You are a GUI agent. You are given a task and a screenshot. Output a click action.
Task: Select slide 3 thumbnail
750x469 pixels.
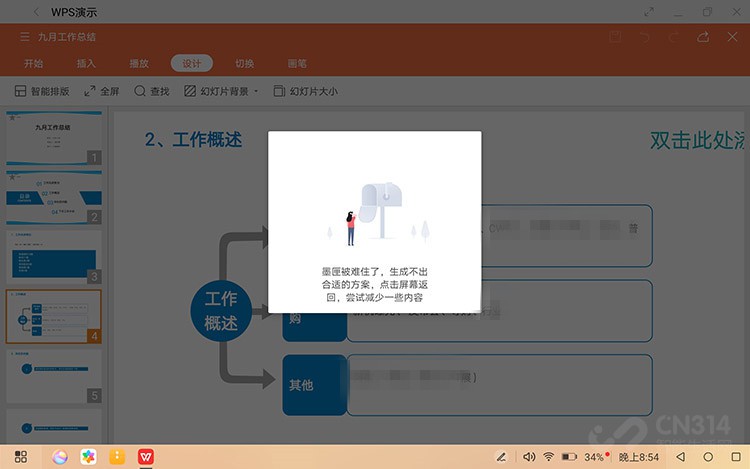(54, 257)
